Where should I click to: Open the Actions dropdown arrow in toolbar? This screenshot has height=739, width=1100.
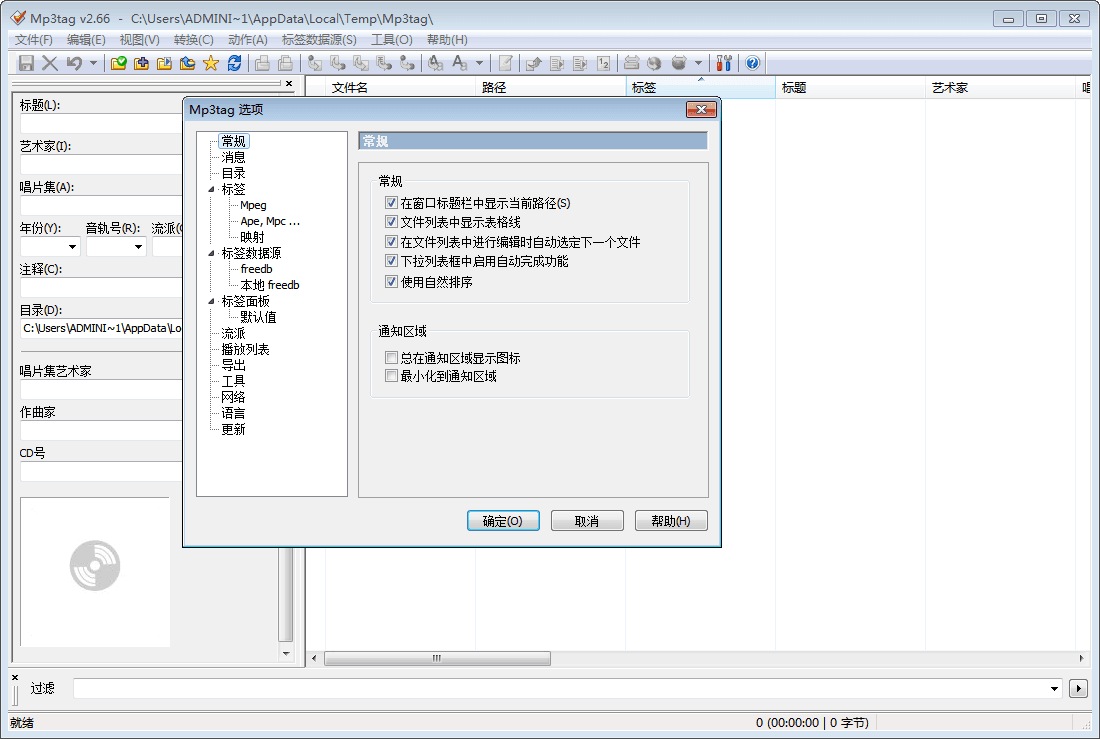pyautogui.click(x=479, y=63)
